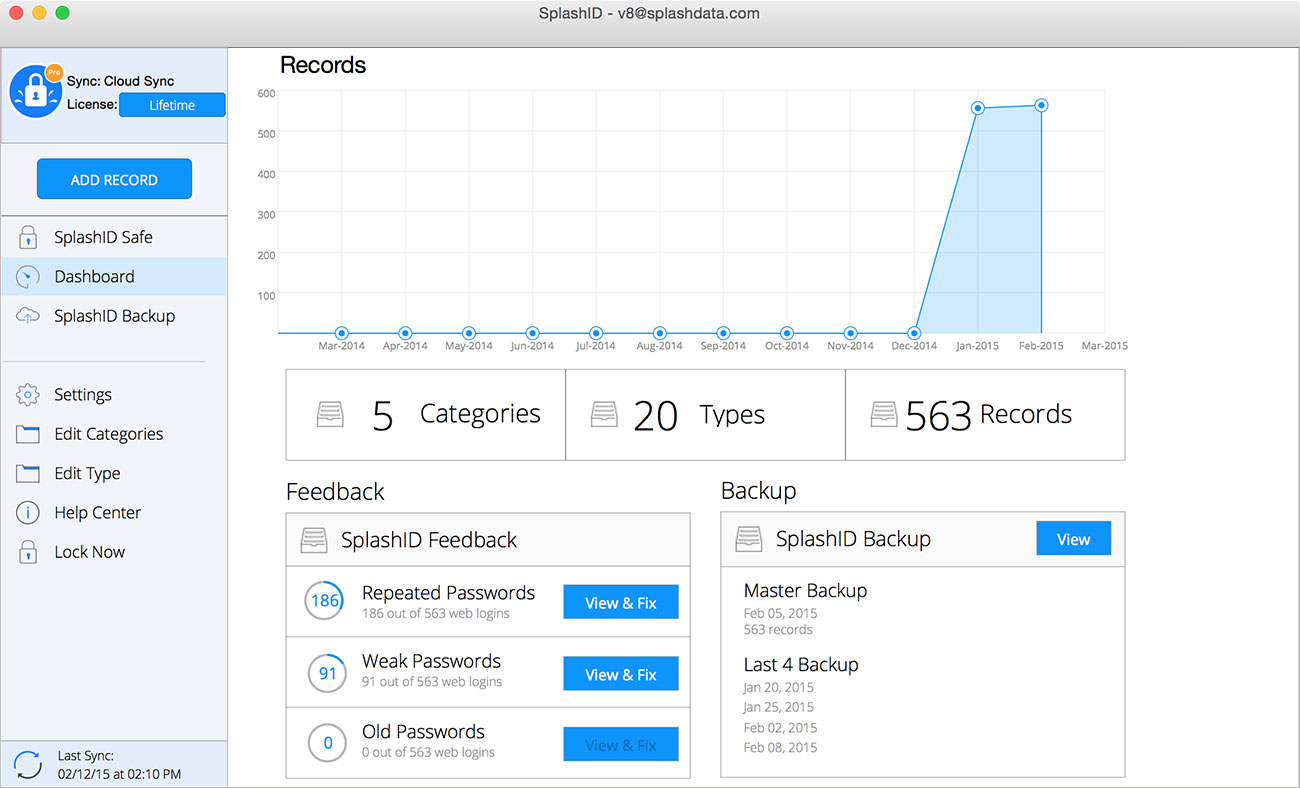Click the Lifetime license button
The image size is (1300, 788).
click(172, 105)
